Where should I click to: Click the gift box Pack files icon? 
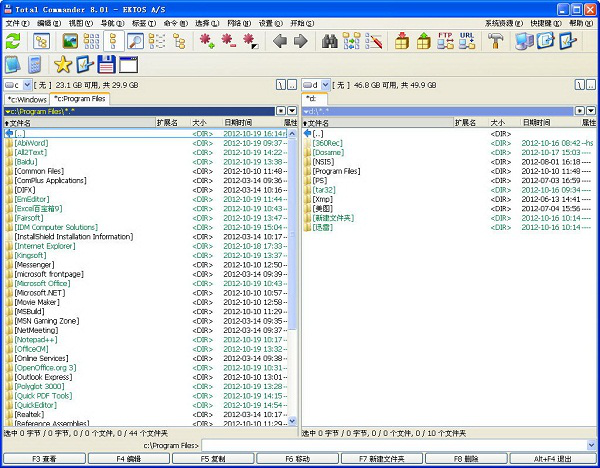click(x=401, y=41)
